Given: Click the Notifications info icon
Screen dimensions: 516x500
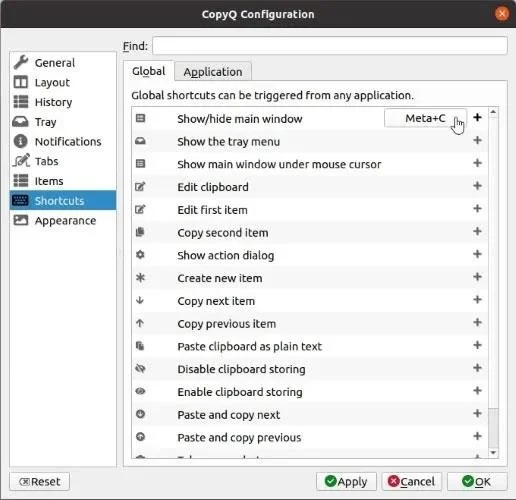Looking at the screenshot, I should pyautogui.click(x=20, y=141).
